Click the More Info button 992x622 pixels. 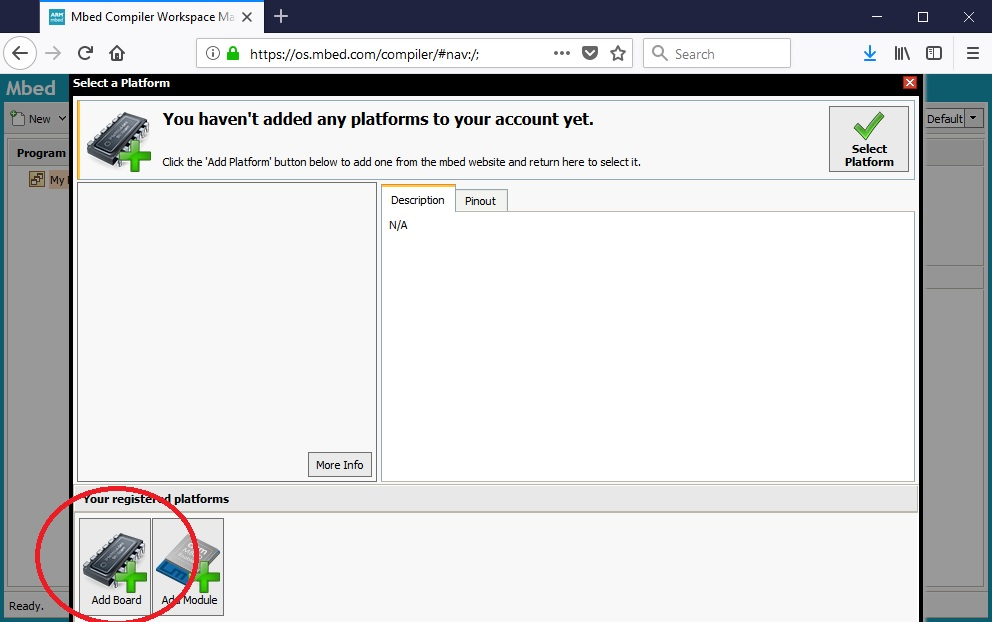[339, 465]
